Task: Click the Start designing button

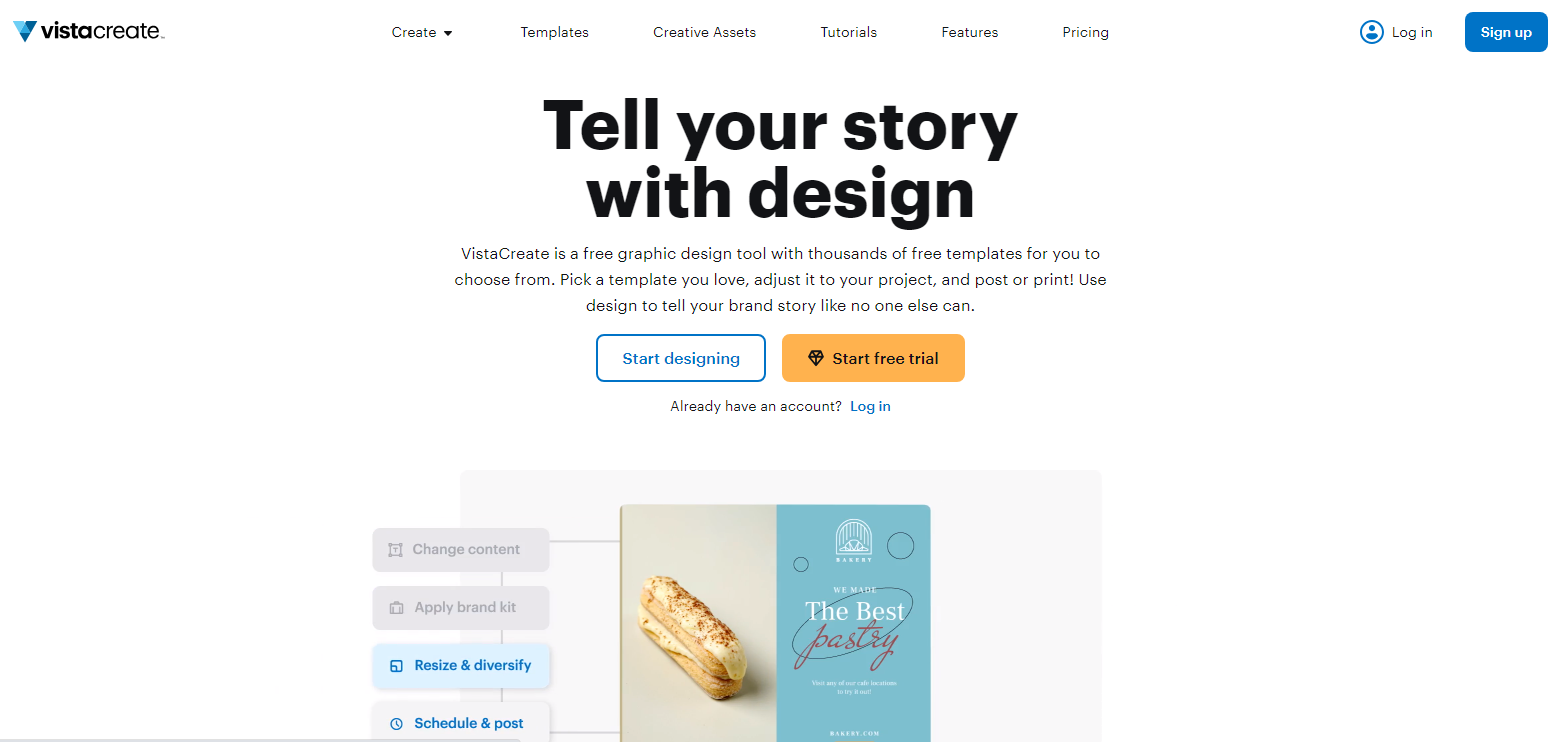Action: click(680, 358)
